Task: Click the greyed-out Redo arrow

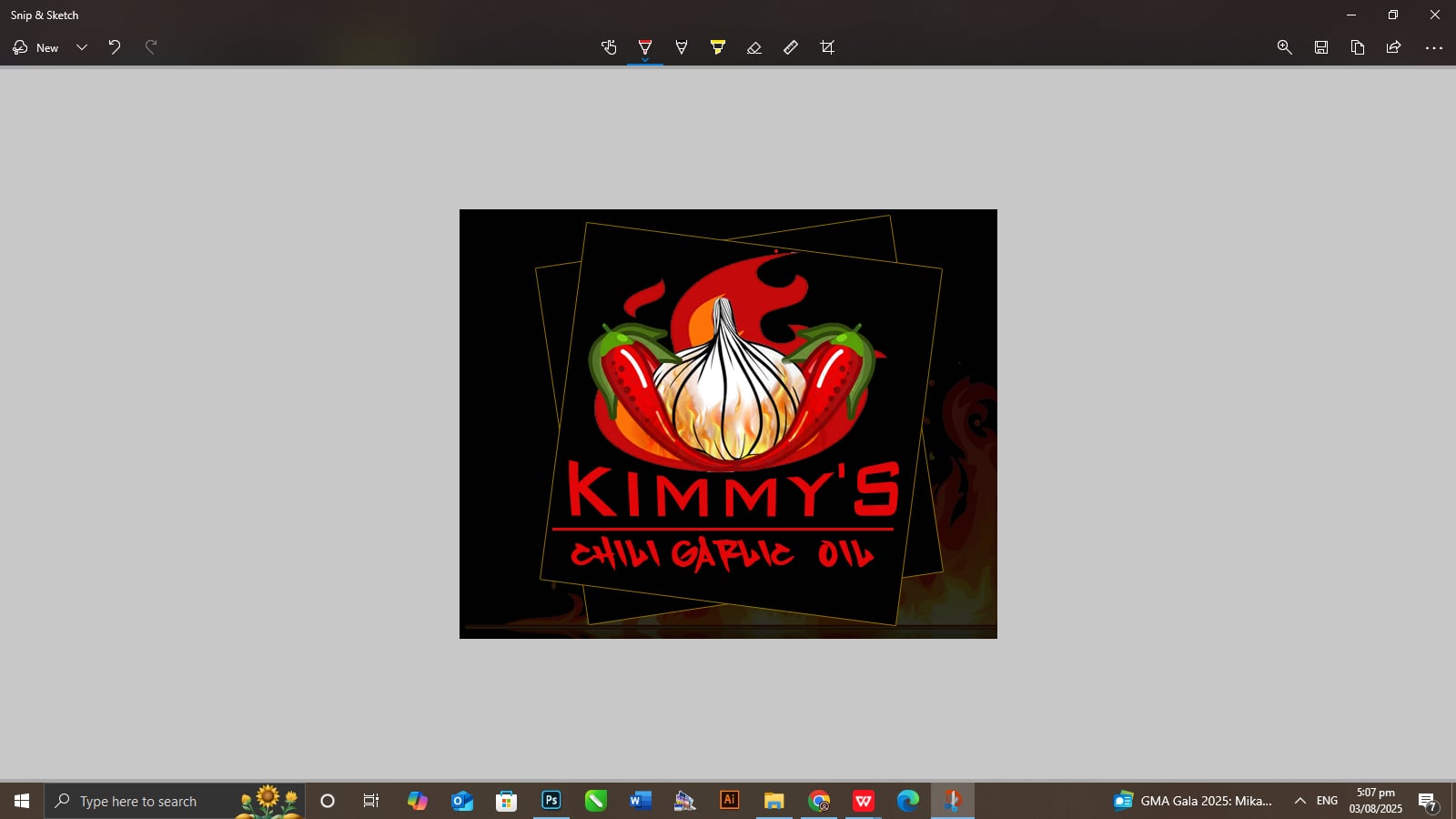Action: point(151,47)
